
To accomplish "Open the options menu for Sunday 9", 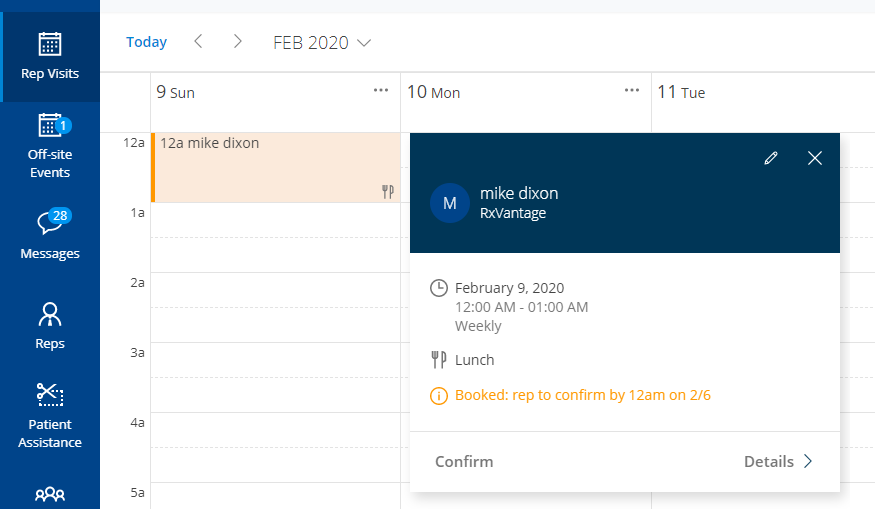I will (381, 90).
